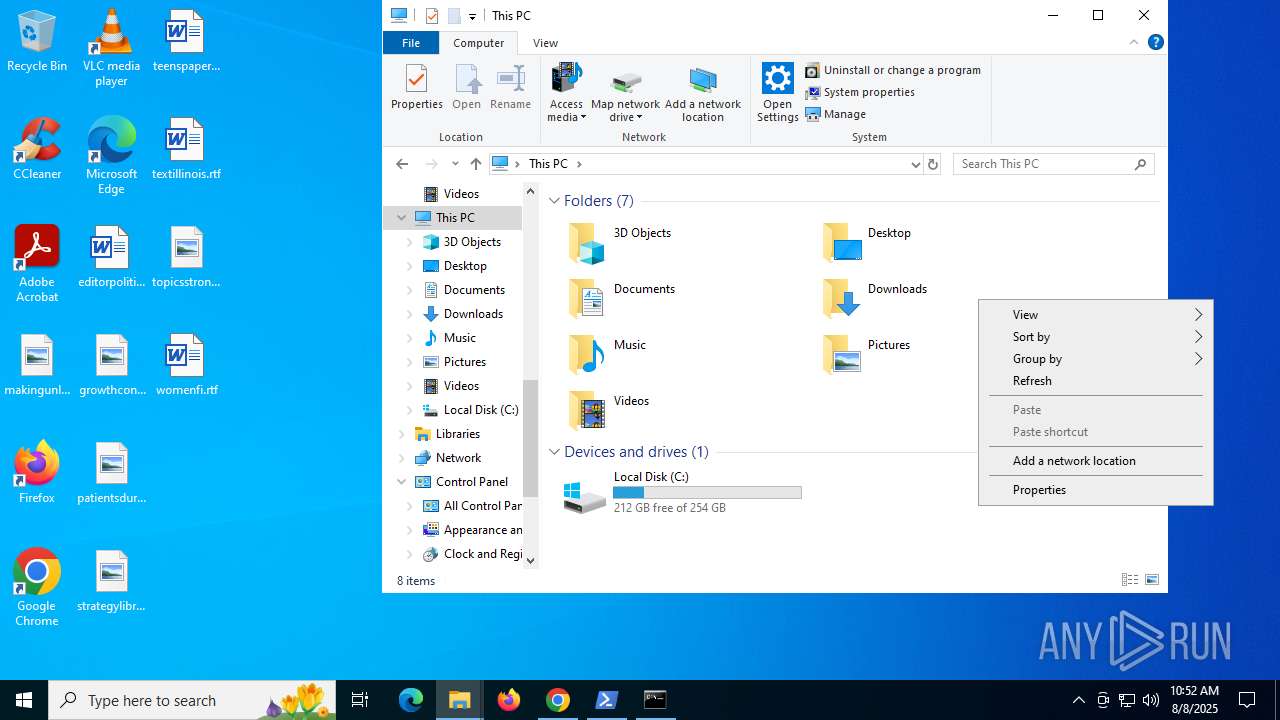The width and height of the screenshot is (1280, 720).
Task: Select VLC media player desktop icon
Action: (x=111, y=48)
